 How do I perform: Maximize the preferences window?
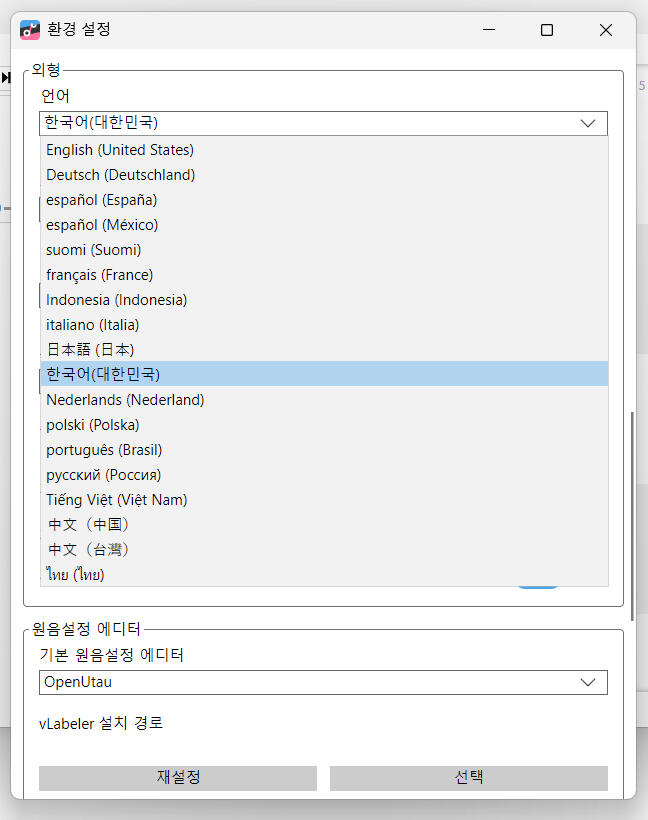(x=547, y=30)
